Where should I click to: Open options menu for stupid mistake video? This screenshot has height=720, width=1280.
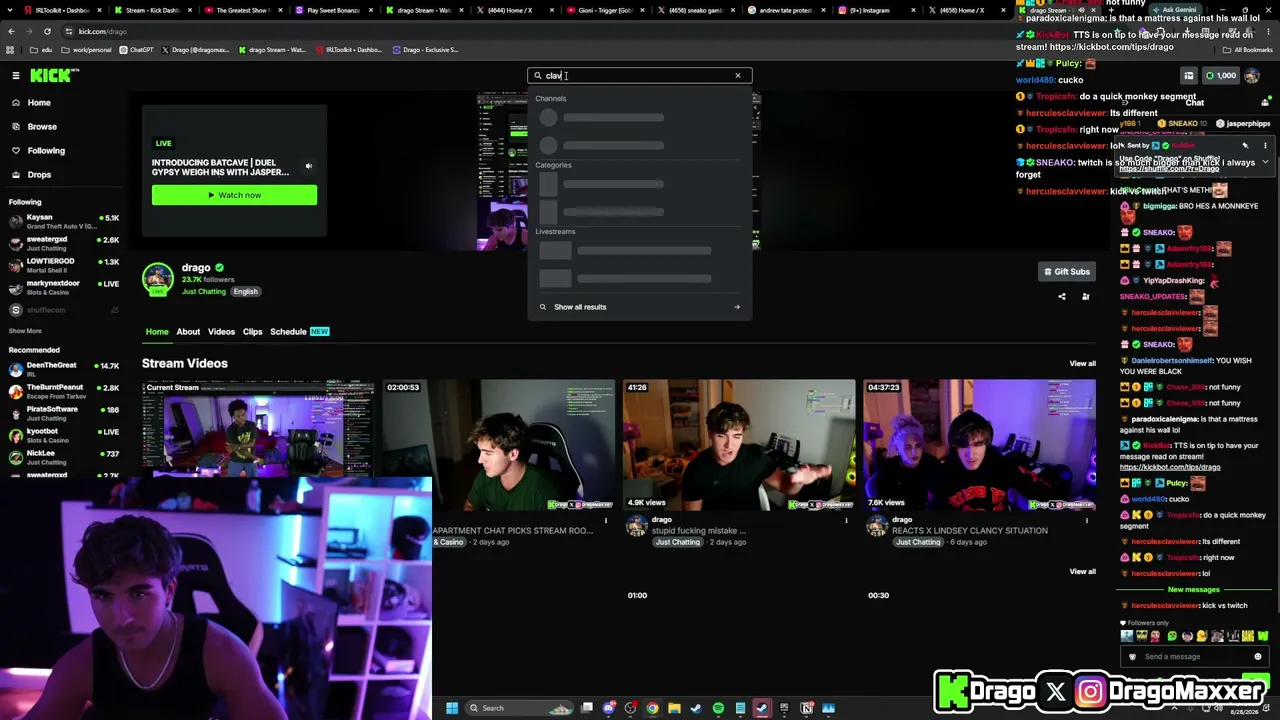[847, 520]
